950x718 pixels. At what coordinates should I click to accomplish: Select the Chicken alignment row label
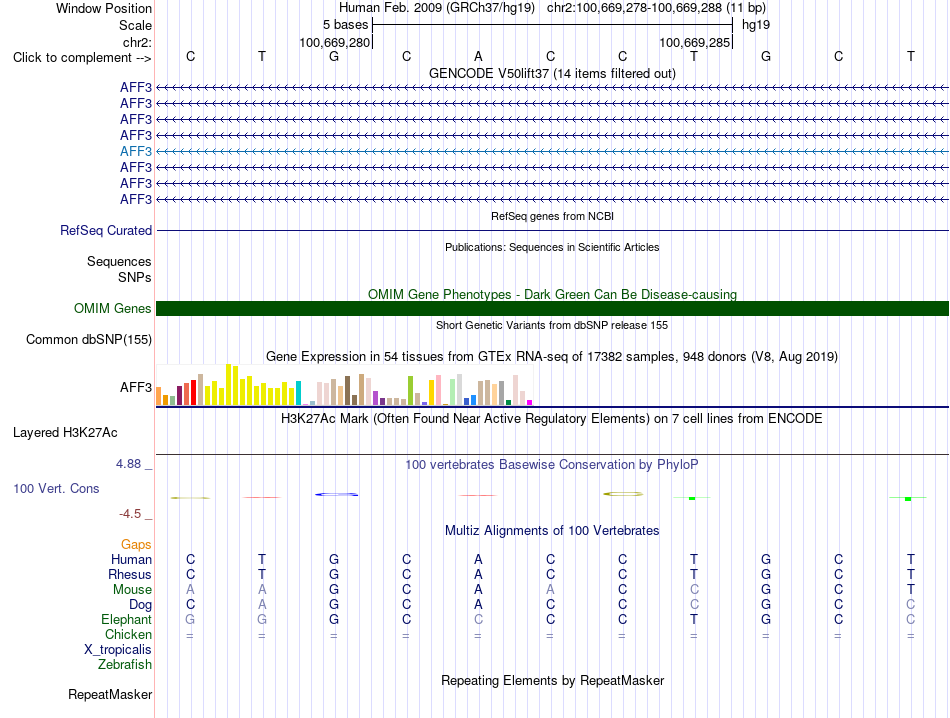point(128,634)
